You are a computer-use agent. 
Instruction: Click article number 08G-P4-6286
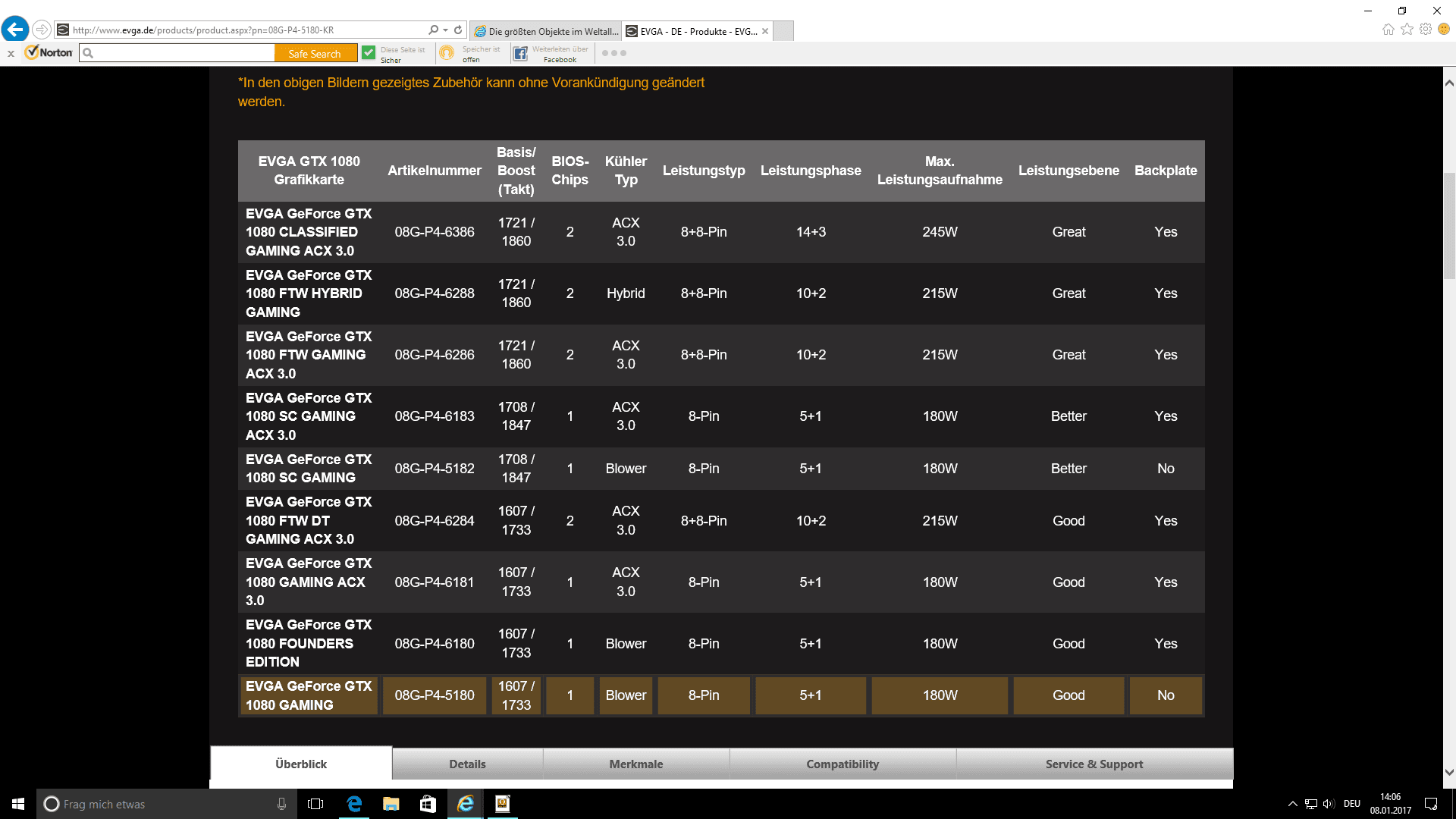tap(435, 355)
